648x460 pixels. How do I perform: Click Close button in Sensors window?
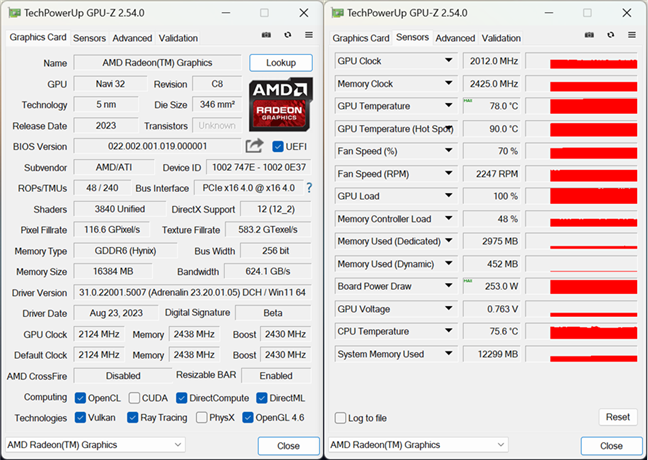611,446
